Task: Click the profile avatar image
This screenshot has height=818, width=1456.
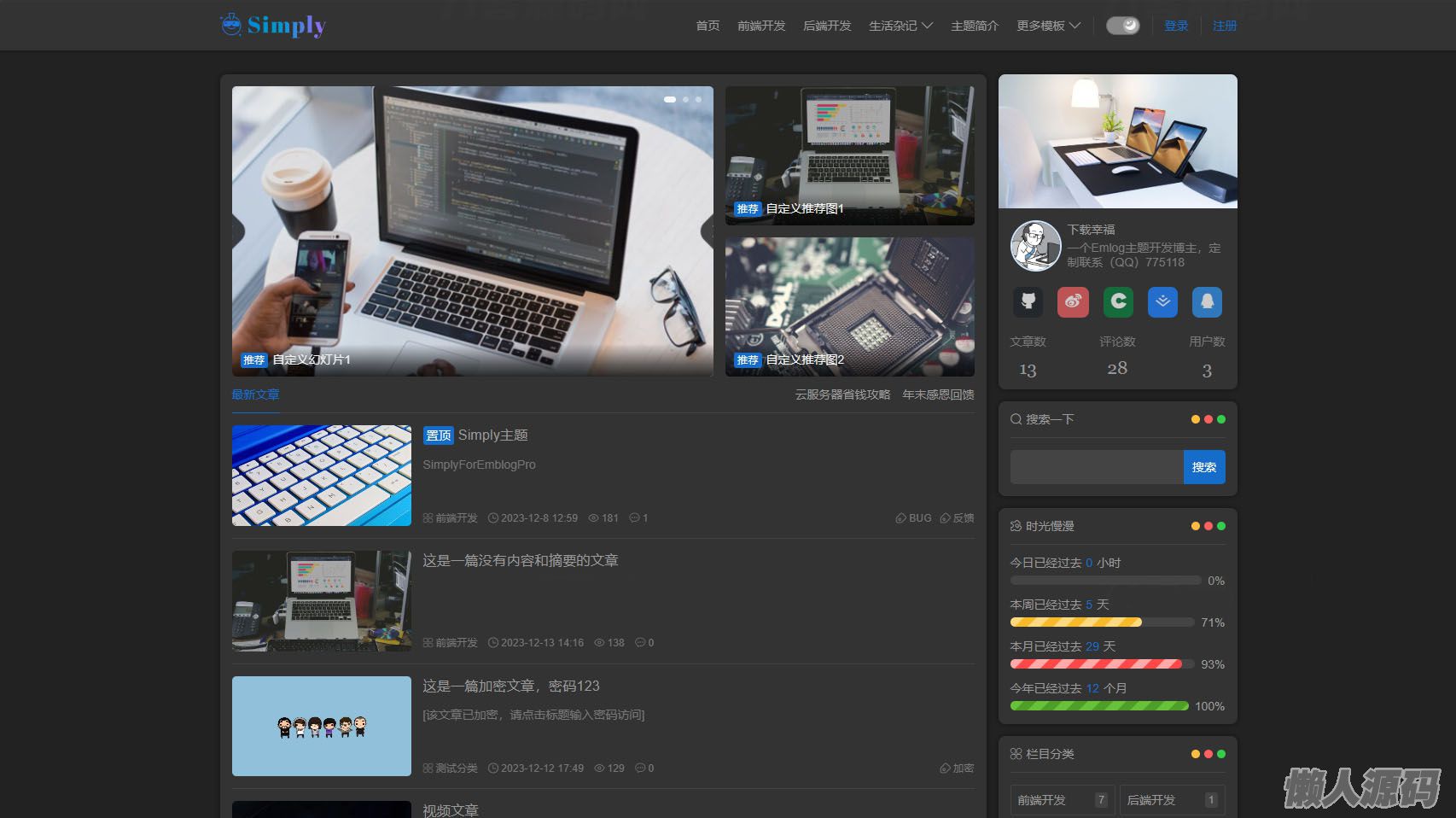Action: click(x=1035, y=246)
